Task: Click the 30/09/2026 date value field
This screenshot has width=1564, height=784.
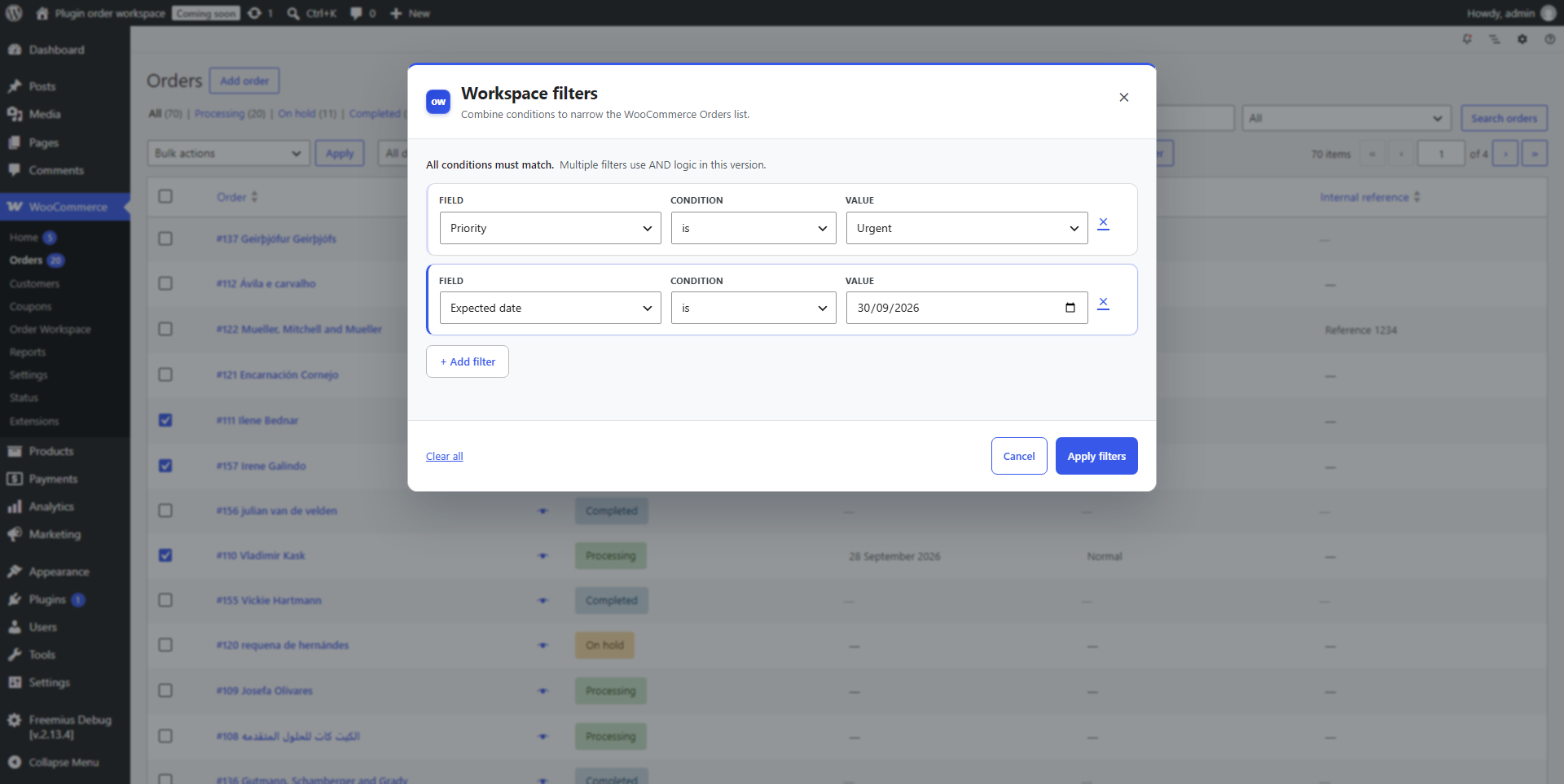Action: [x=967, y=308]
